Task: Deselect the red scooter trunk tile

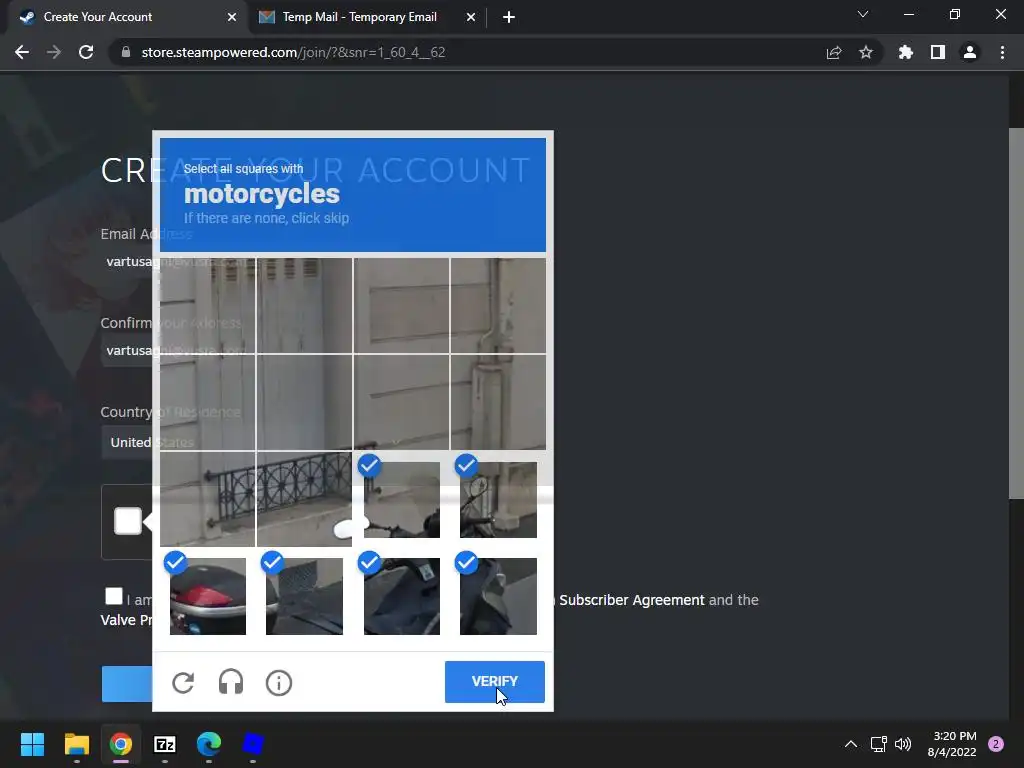Action: pos(208,596)
